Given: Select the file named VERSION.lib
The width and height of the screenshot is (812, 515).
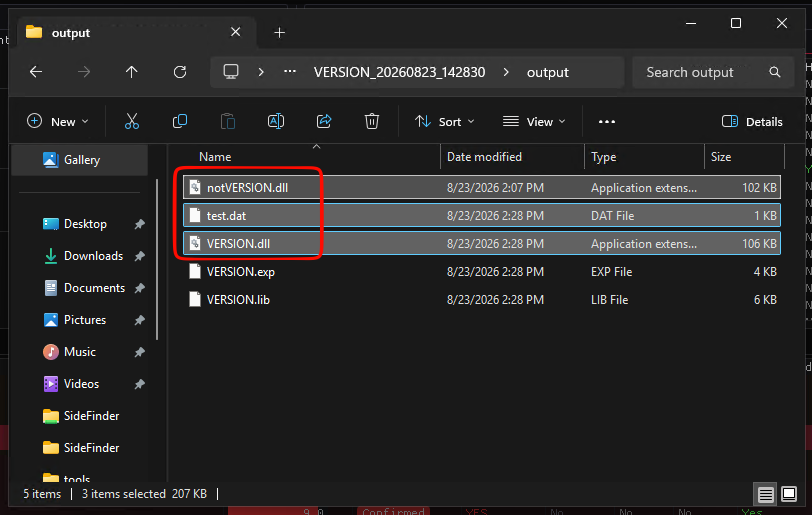Looking at the screenshot, I should click(x=238, y=299).
